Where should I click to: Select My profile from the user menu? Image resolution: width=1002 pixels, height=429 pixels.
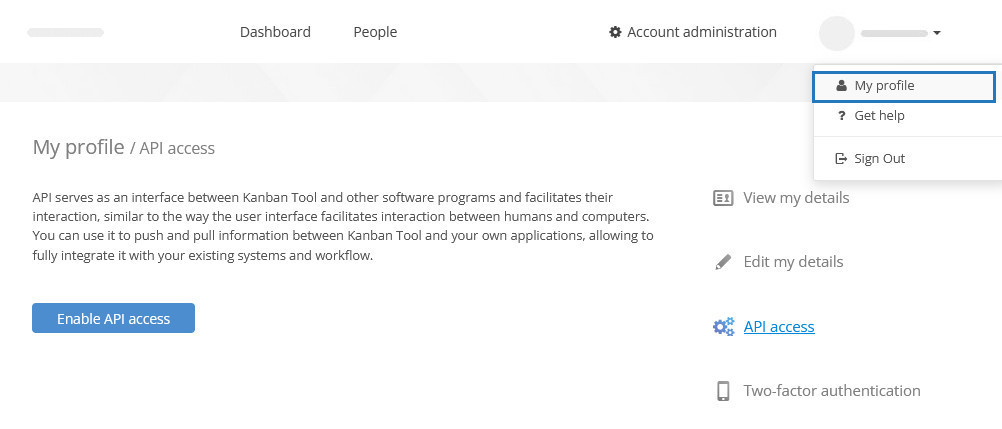pyautogui.click(x=904, y=86)
